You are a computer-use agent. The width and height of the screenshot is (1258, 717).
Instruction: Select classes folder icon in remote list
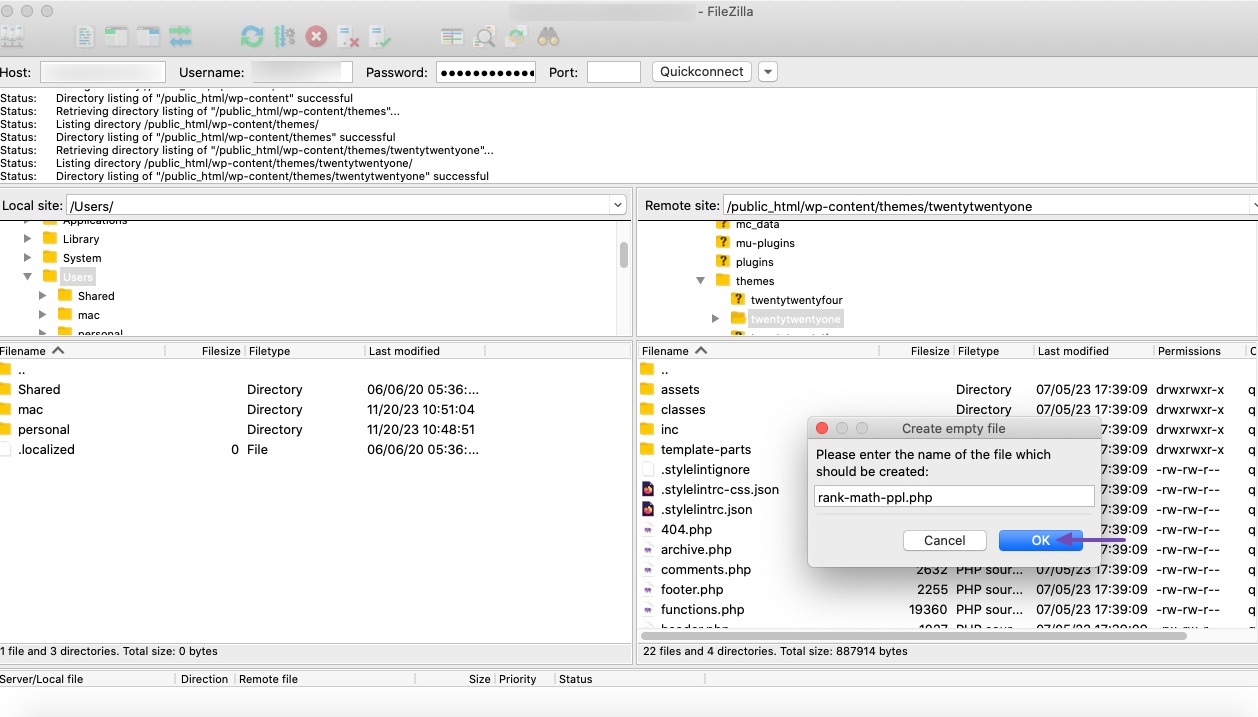pyautogui.click(x=647, y=409)
